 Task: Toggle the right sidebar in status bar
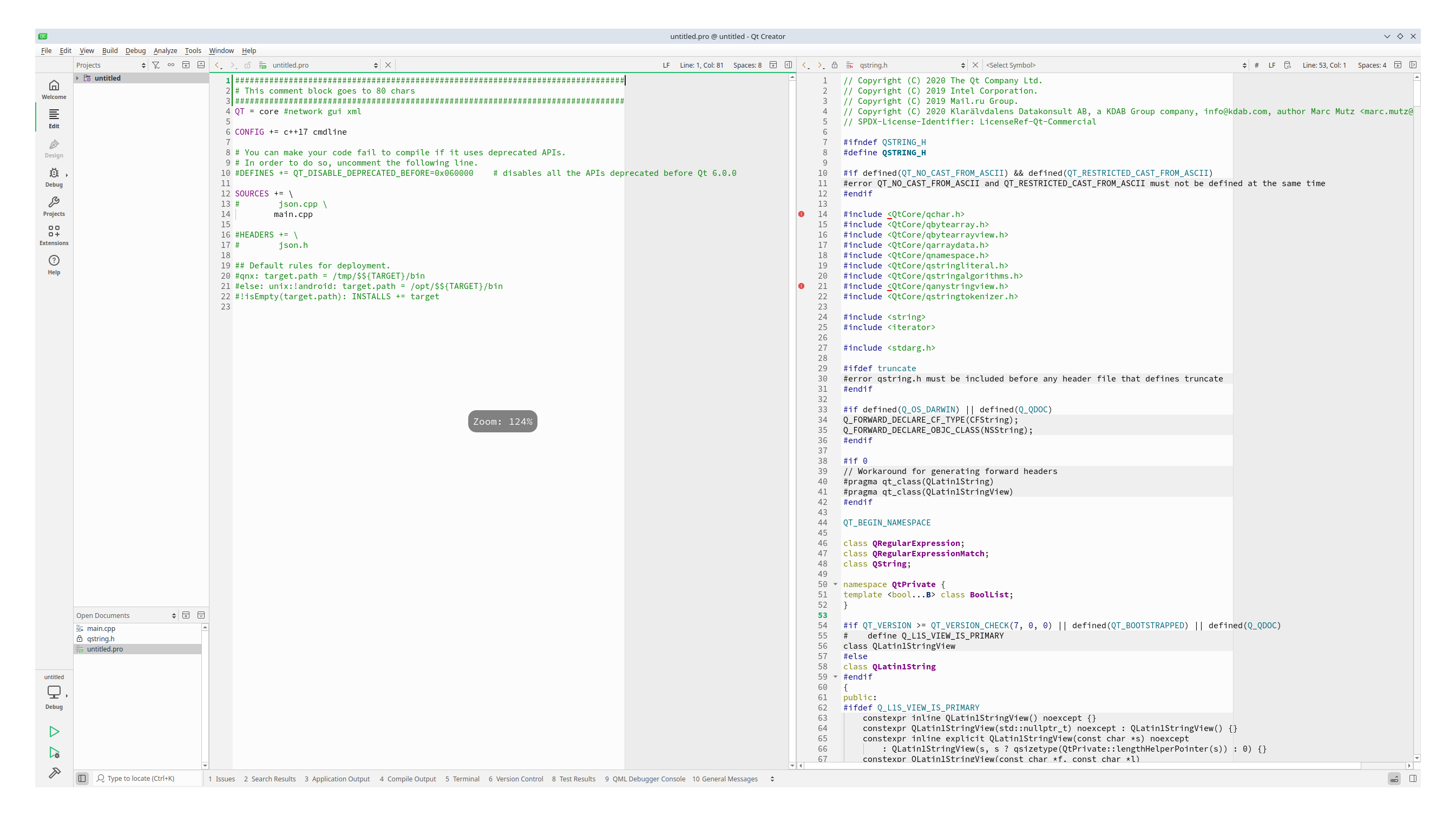pos(1413,778)
